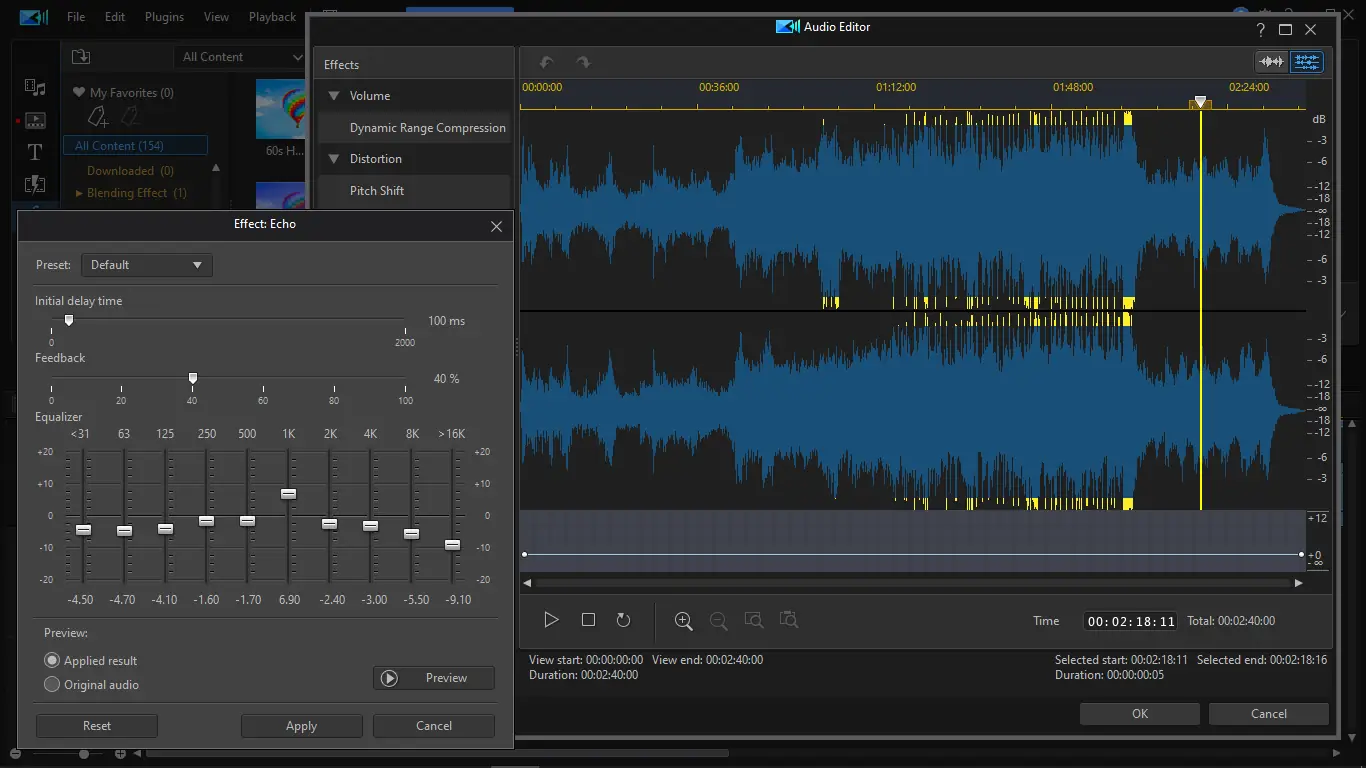Click the Reset button

[97, 726]
